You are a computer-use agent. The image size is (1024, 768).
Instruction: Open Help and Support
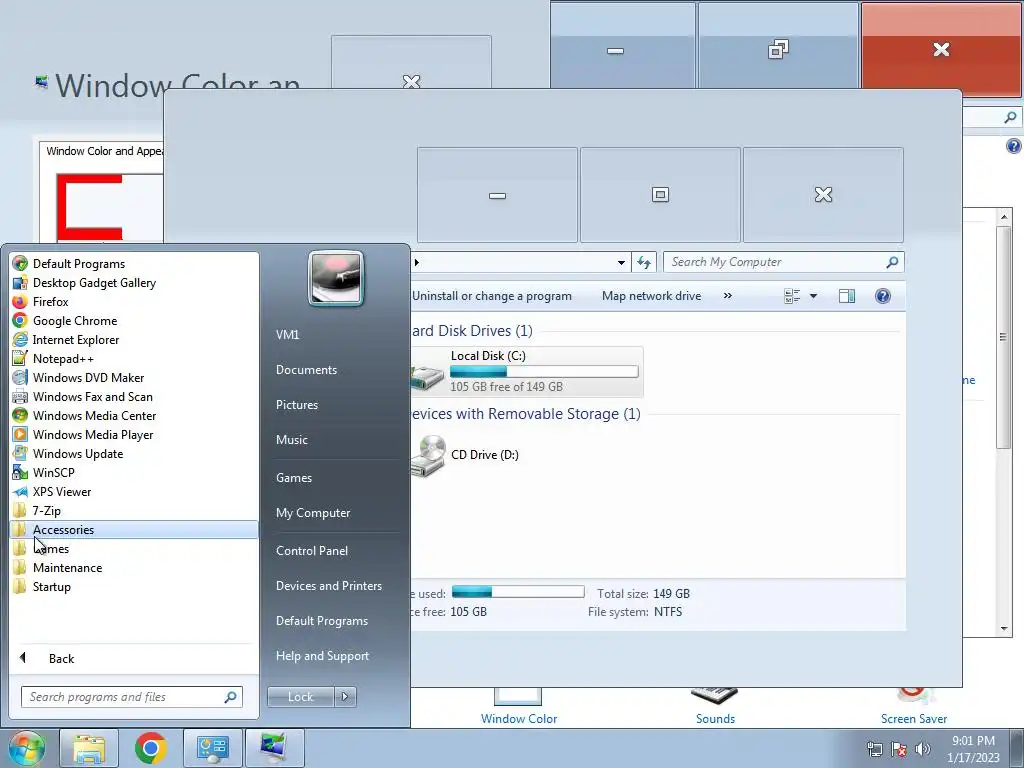pyautogui.click(x=323, y=656)
